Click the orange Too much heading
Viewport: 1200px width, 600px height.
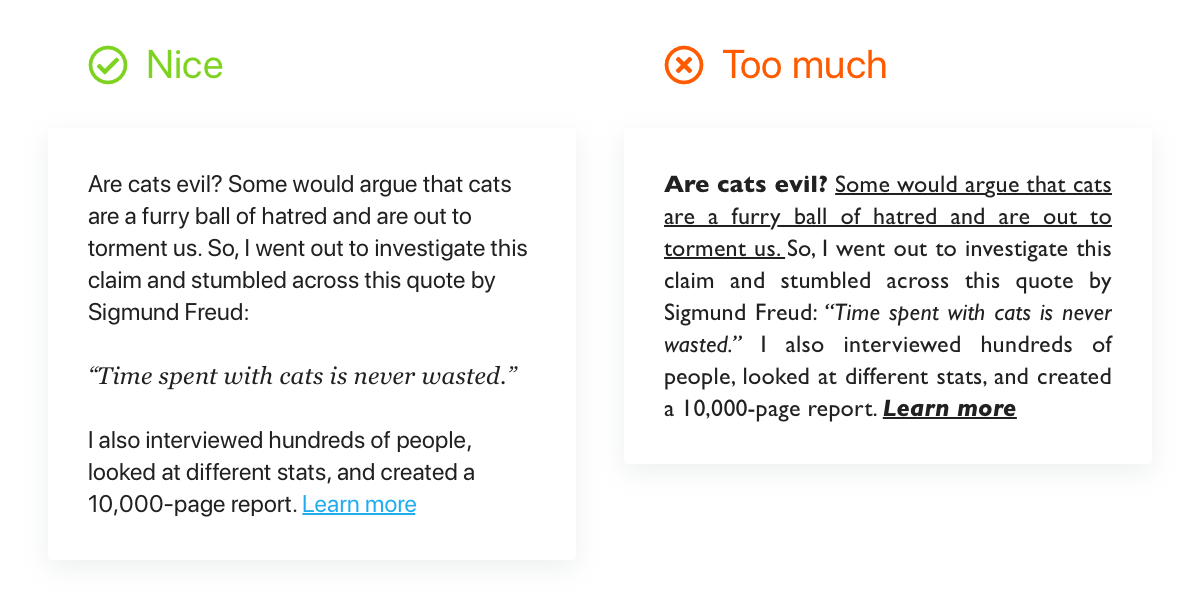click(805, 65)
